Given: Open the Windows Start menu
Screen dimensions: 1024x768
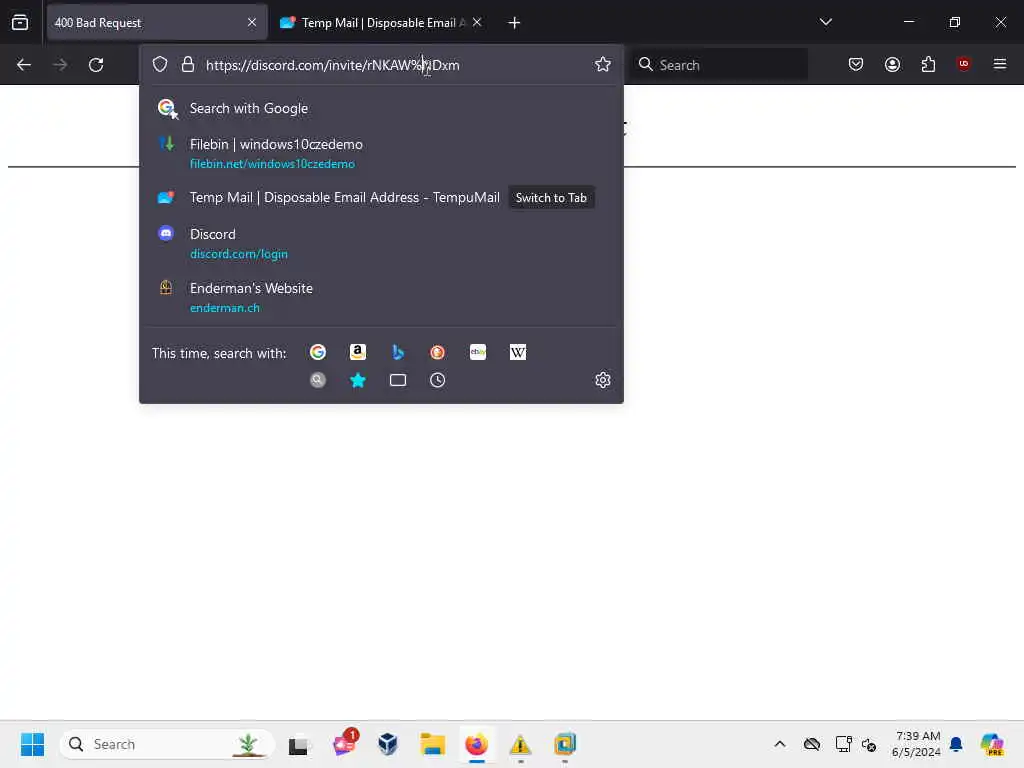Looking at the screenshot, I should [x=32, y=744].
